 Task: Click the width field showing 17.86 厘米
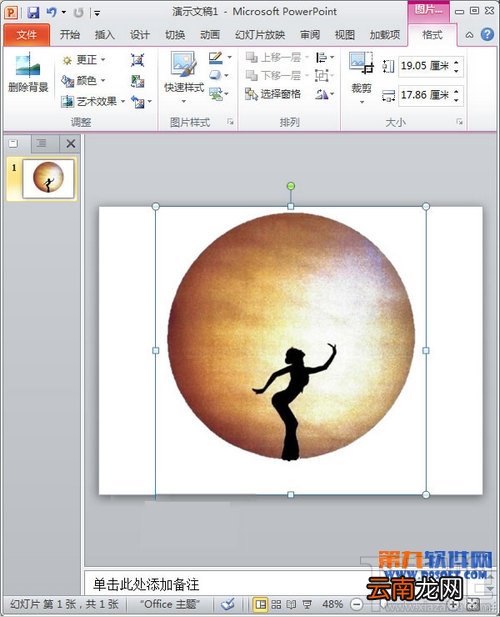(x=425, y=95)
